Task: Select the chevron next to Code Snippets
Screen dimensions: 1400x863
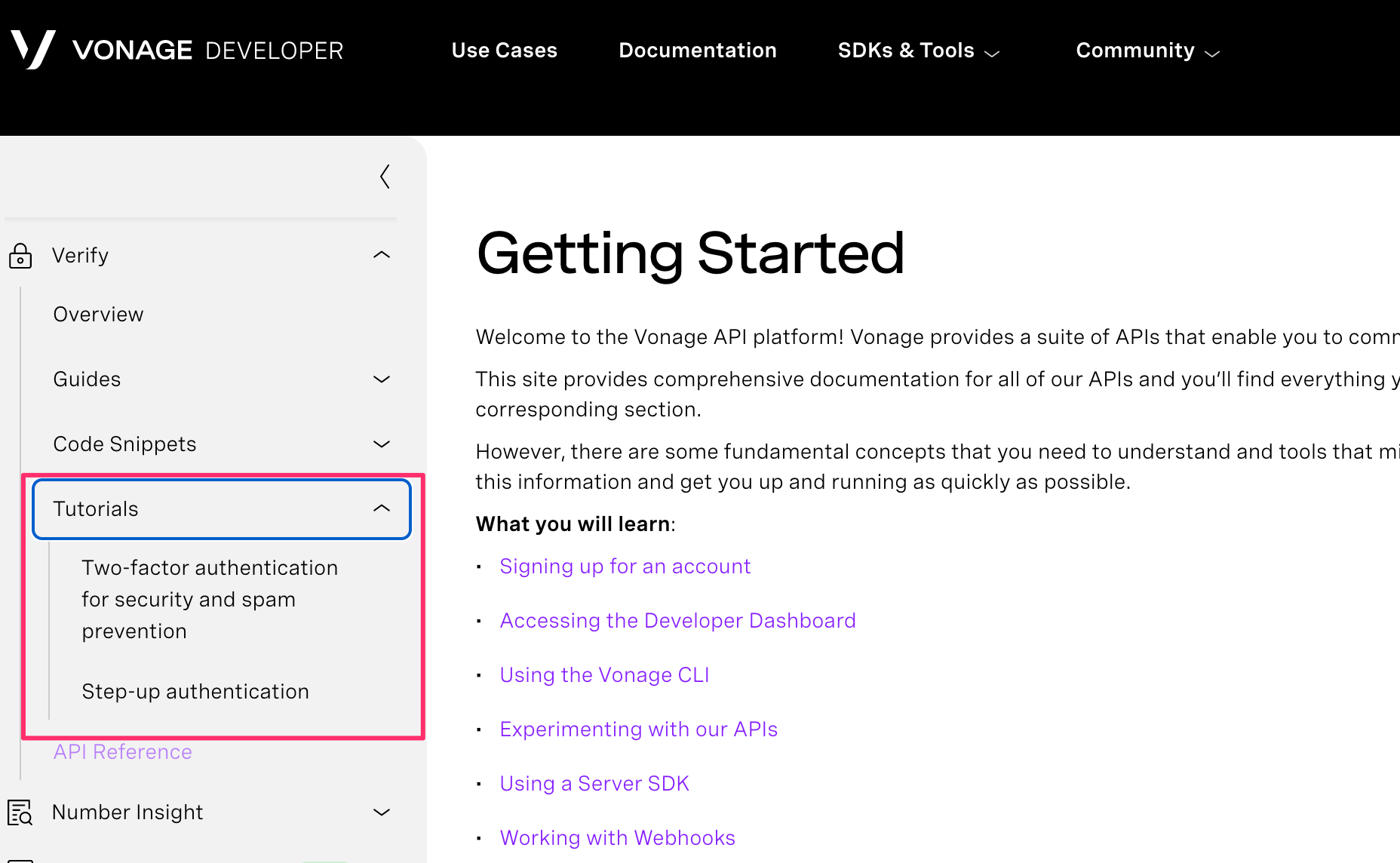Action: [x=382, y=444]
